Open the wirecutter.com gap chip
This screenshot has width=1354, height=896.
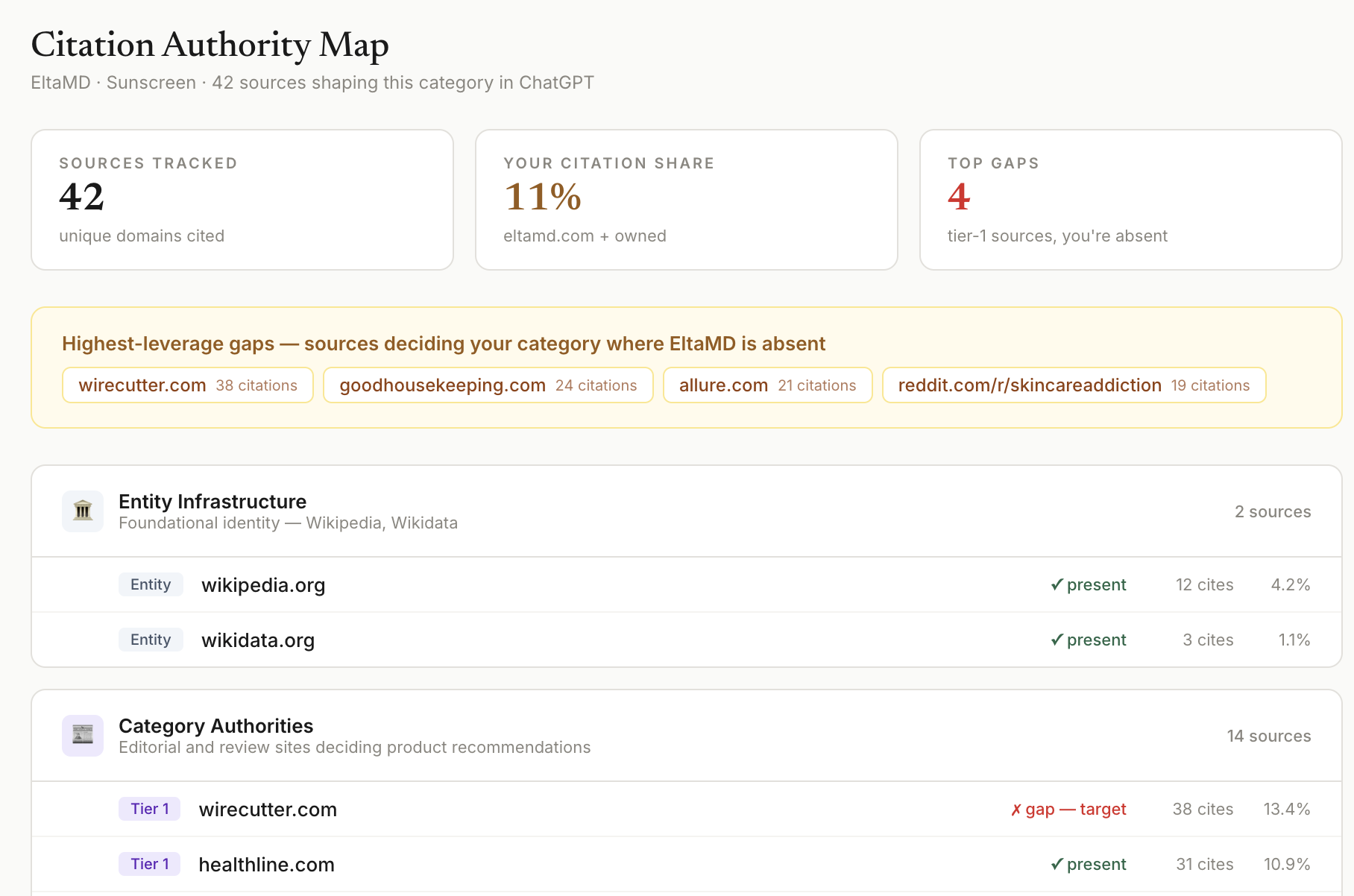(x=188, y=385)
